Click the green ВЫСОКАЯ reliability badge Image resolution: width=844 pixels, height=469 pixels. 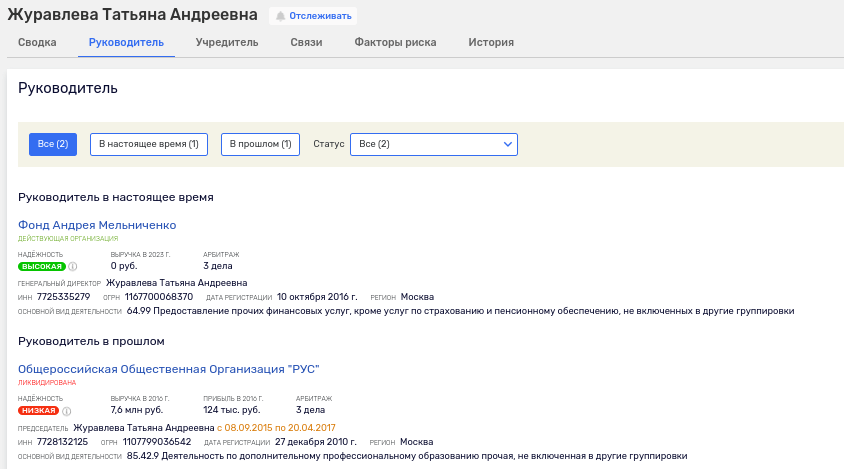pyautogui.click(x=41, y=267)
